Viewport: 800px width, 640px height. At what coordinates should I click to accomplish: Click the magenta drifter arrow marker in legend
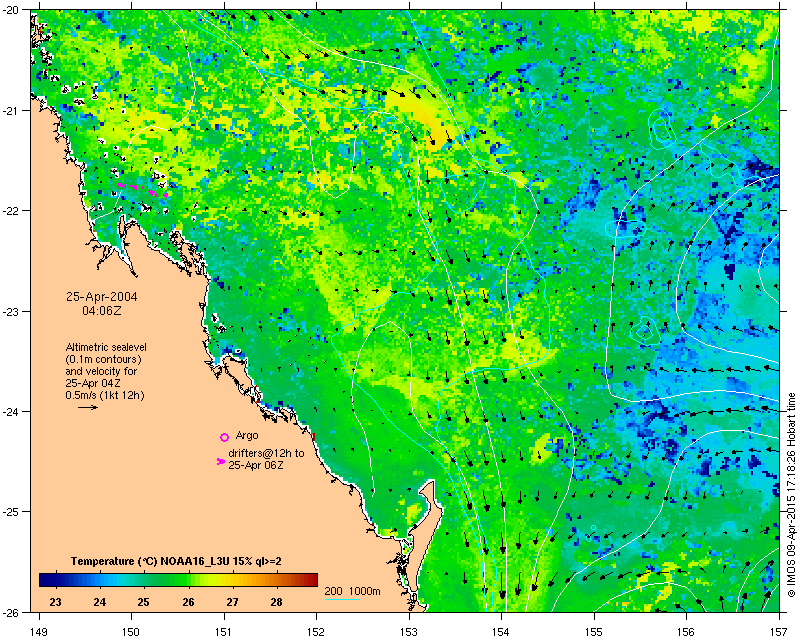point(220,461)
